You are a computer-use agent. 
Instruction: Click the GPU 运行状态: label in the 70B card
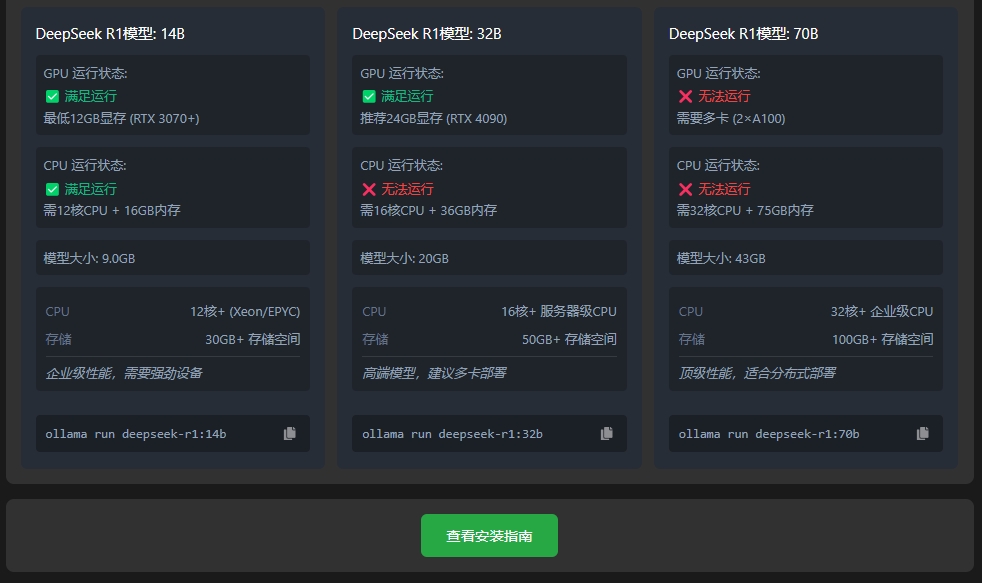[718, 73]
